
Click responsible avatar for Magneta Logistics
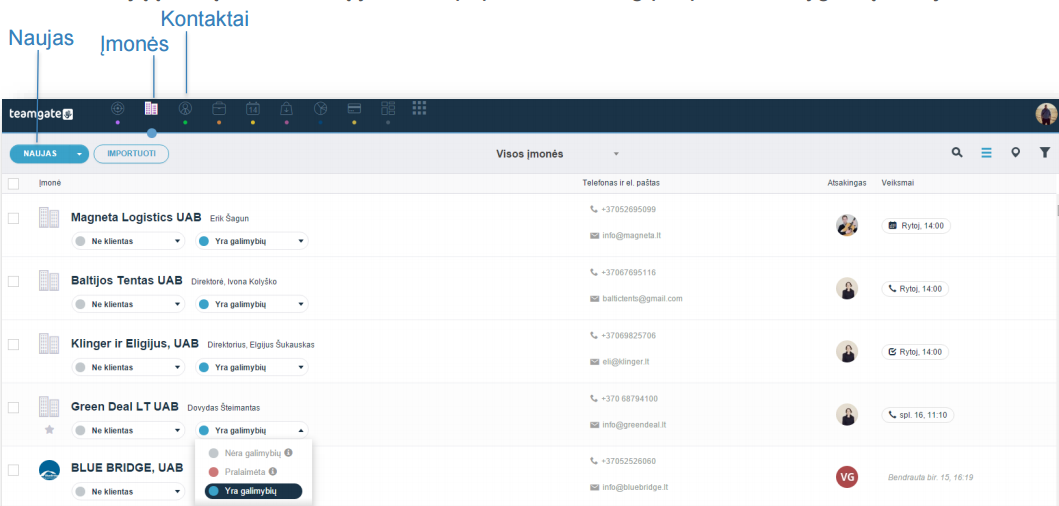pos(847,225)
